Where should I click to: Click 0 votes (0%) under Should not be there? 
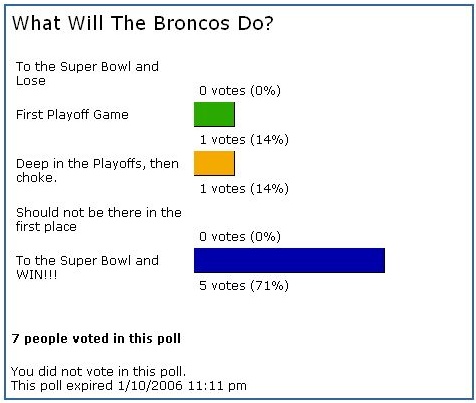coord(240,237)
